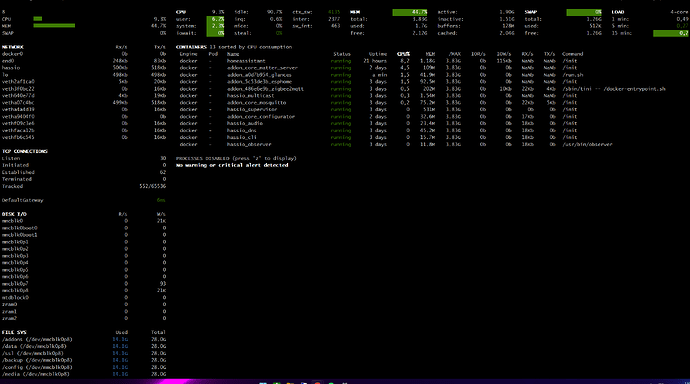Click the ctx_sw value in CPU stats
Screen dimensions: 690x384
pyautogui.click(x=334, y=12)
